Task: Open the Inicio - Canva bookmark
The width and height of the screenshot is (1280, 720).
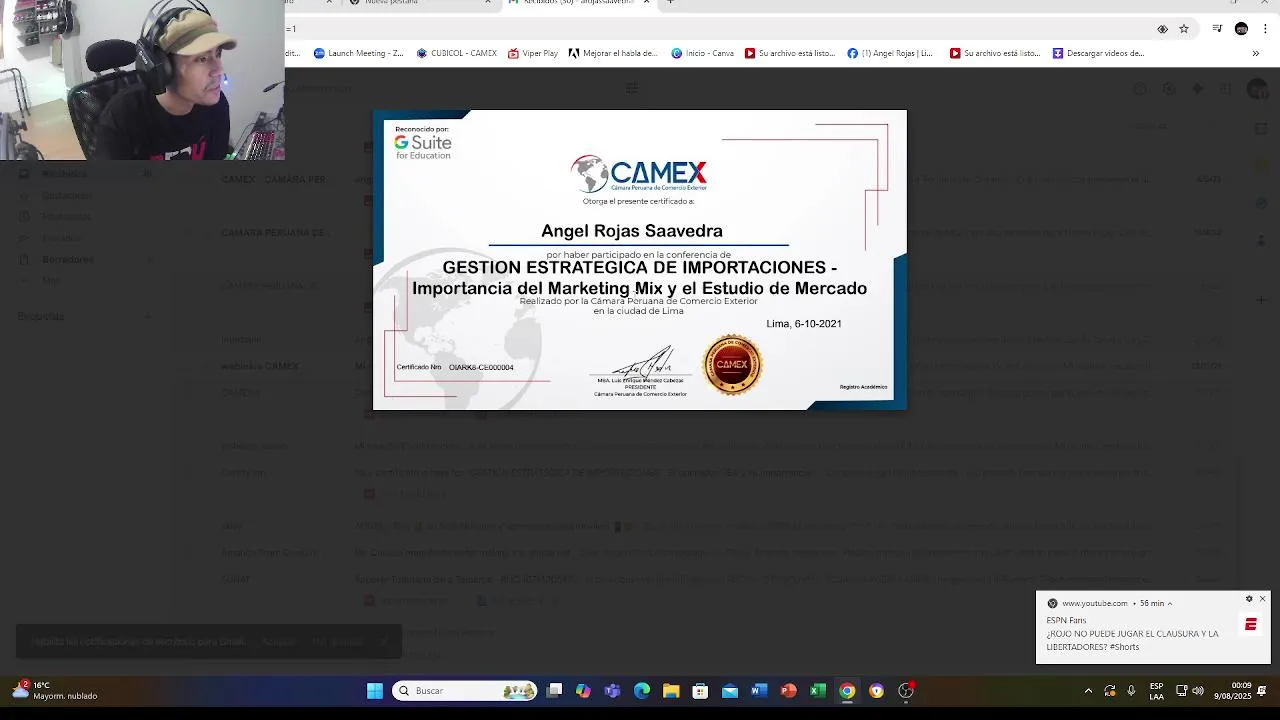Action: (x=702, y=53)
